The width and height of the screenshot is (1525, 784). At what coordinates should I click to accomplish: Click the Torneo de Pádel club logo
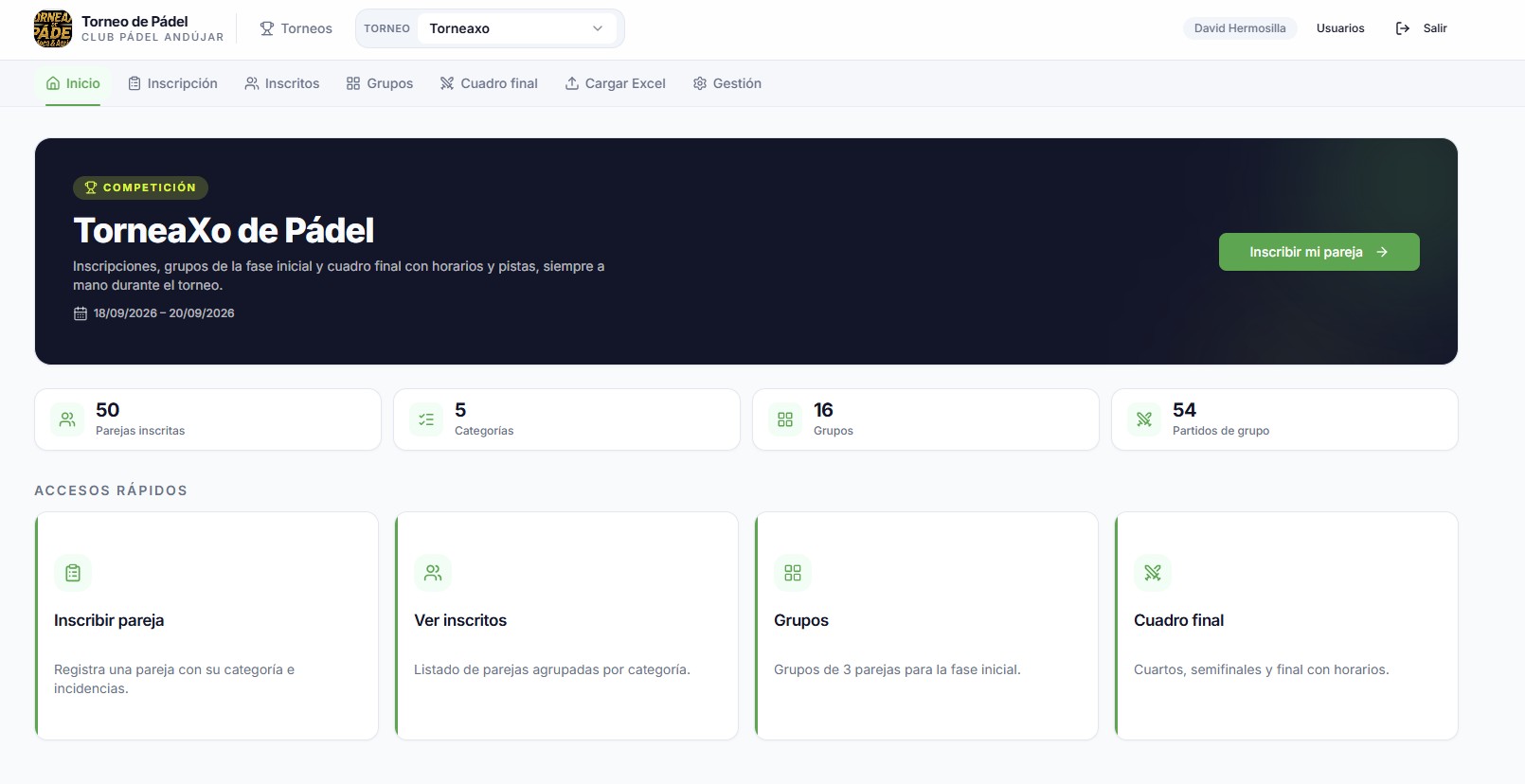tap(53, 28)
